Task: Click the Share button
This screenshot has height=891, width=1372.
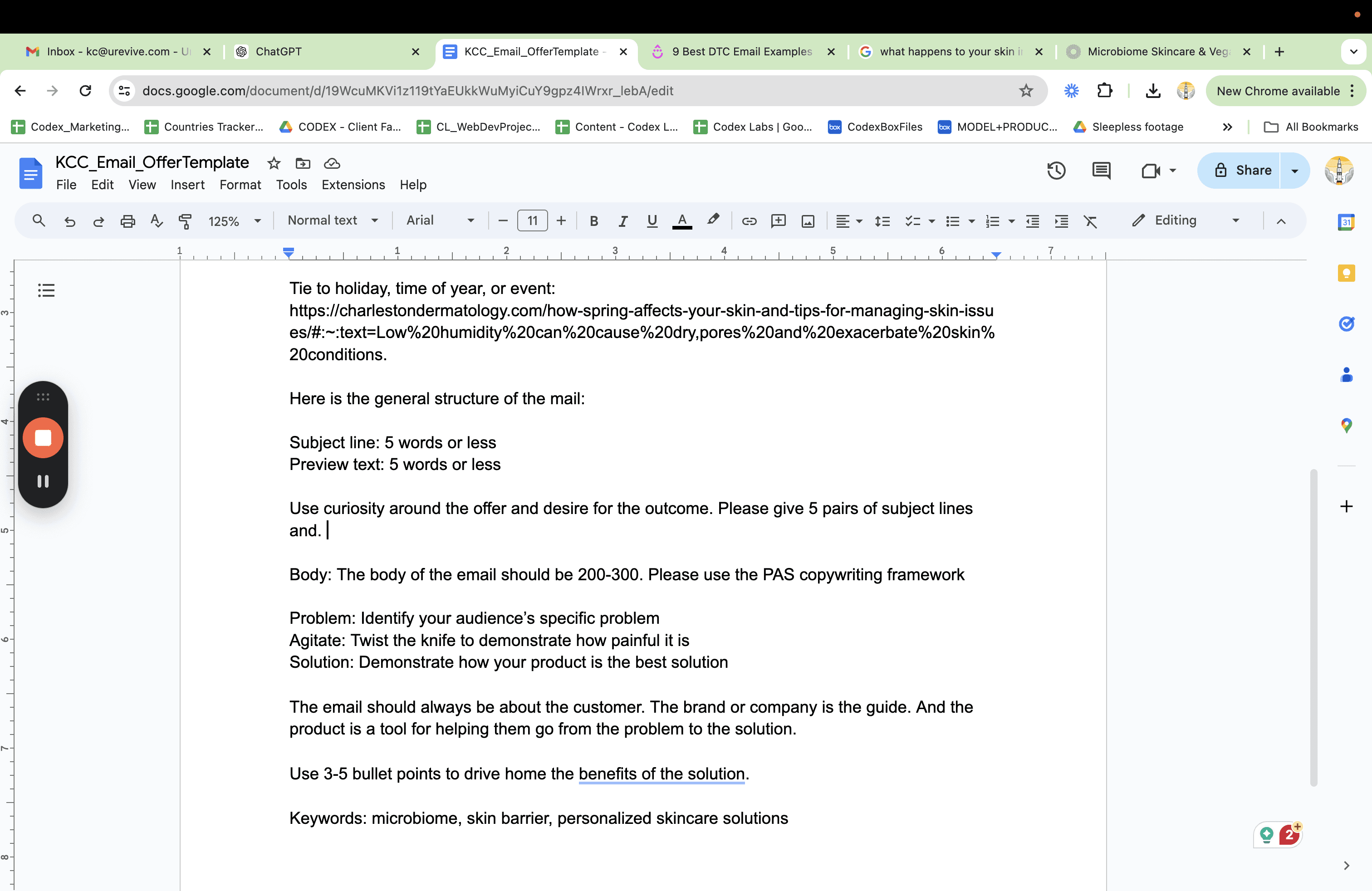Action: (x=1240, y=171)
